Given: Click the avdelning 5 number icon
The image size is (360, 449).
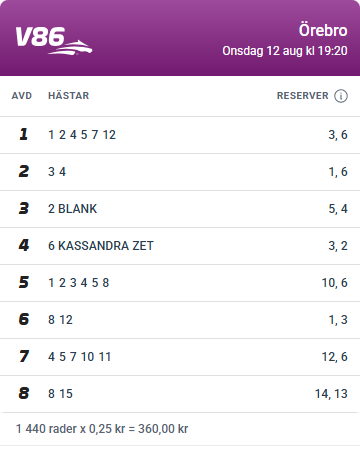Looking at the screenshot, I should pos(24,282).
